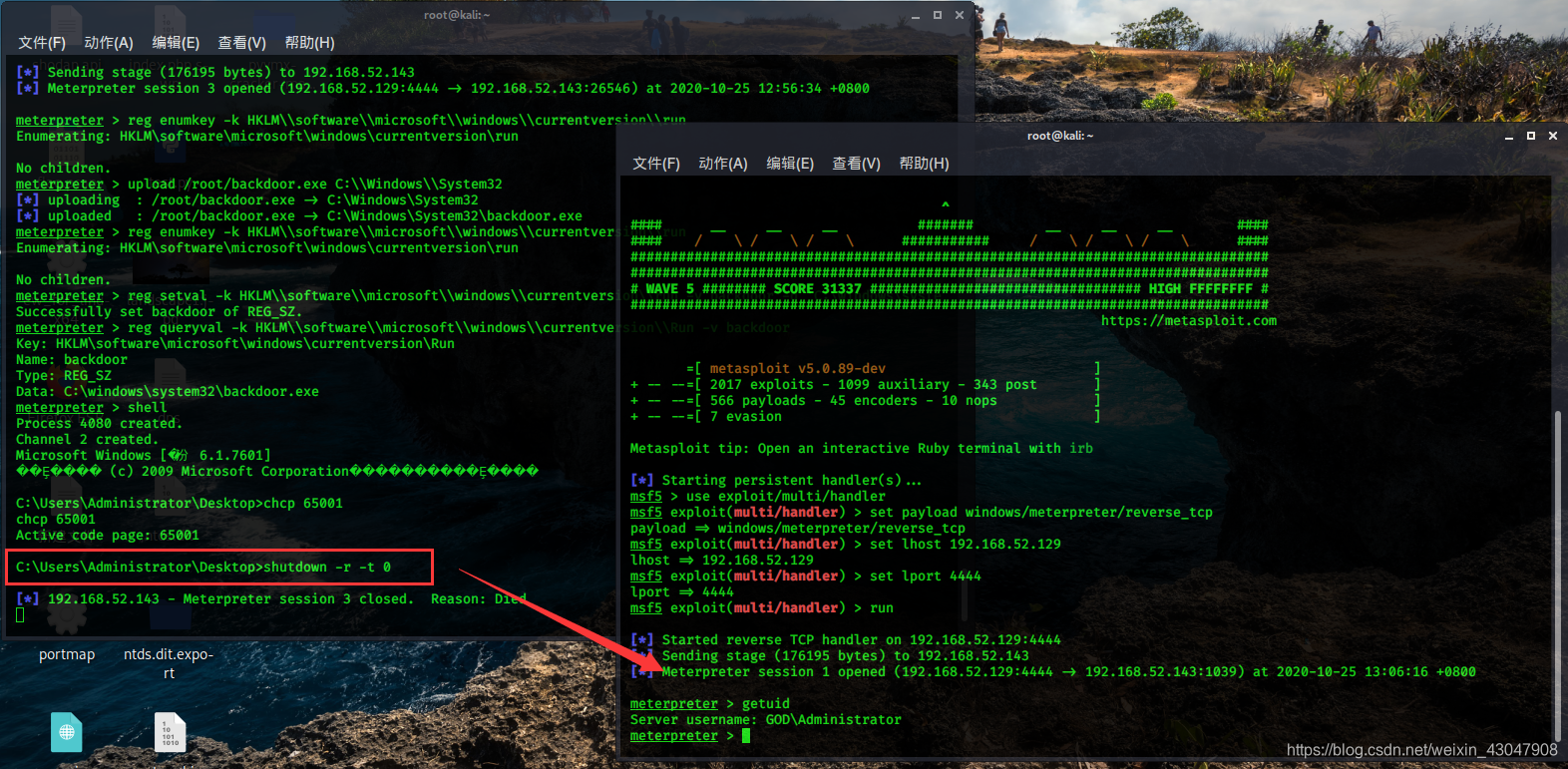Click 'Process 4080 created.' line
This screenshot has height=769, width=1568.
coord(100,423)
